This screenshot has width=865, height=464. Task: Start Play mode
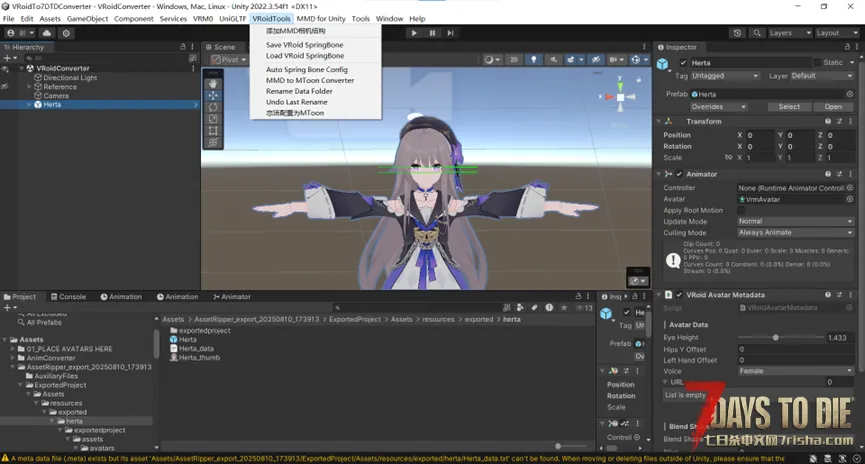(414, 33)
